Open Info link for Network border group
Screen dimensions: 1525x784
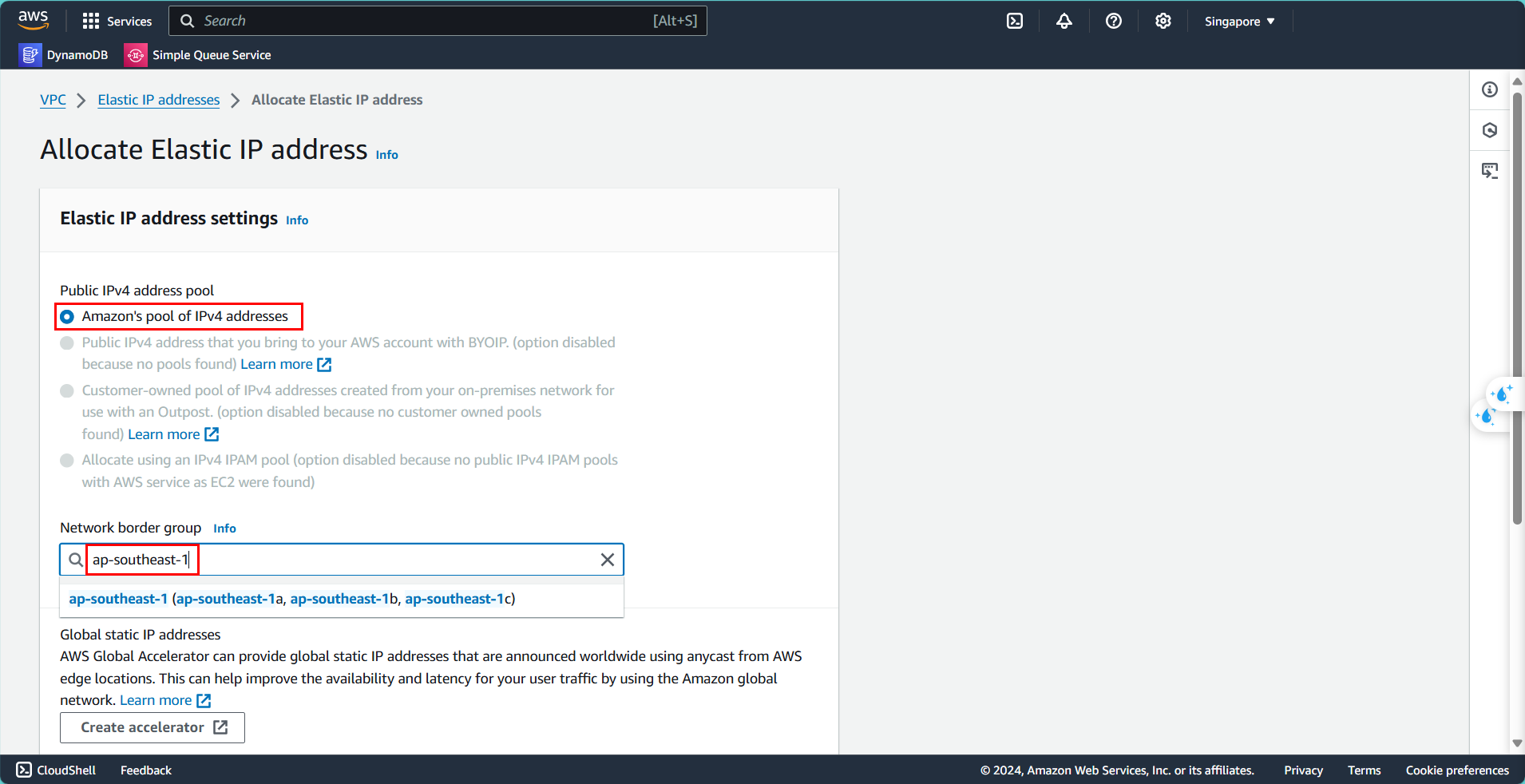(x=224, y=529)
